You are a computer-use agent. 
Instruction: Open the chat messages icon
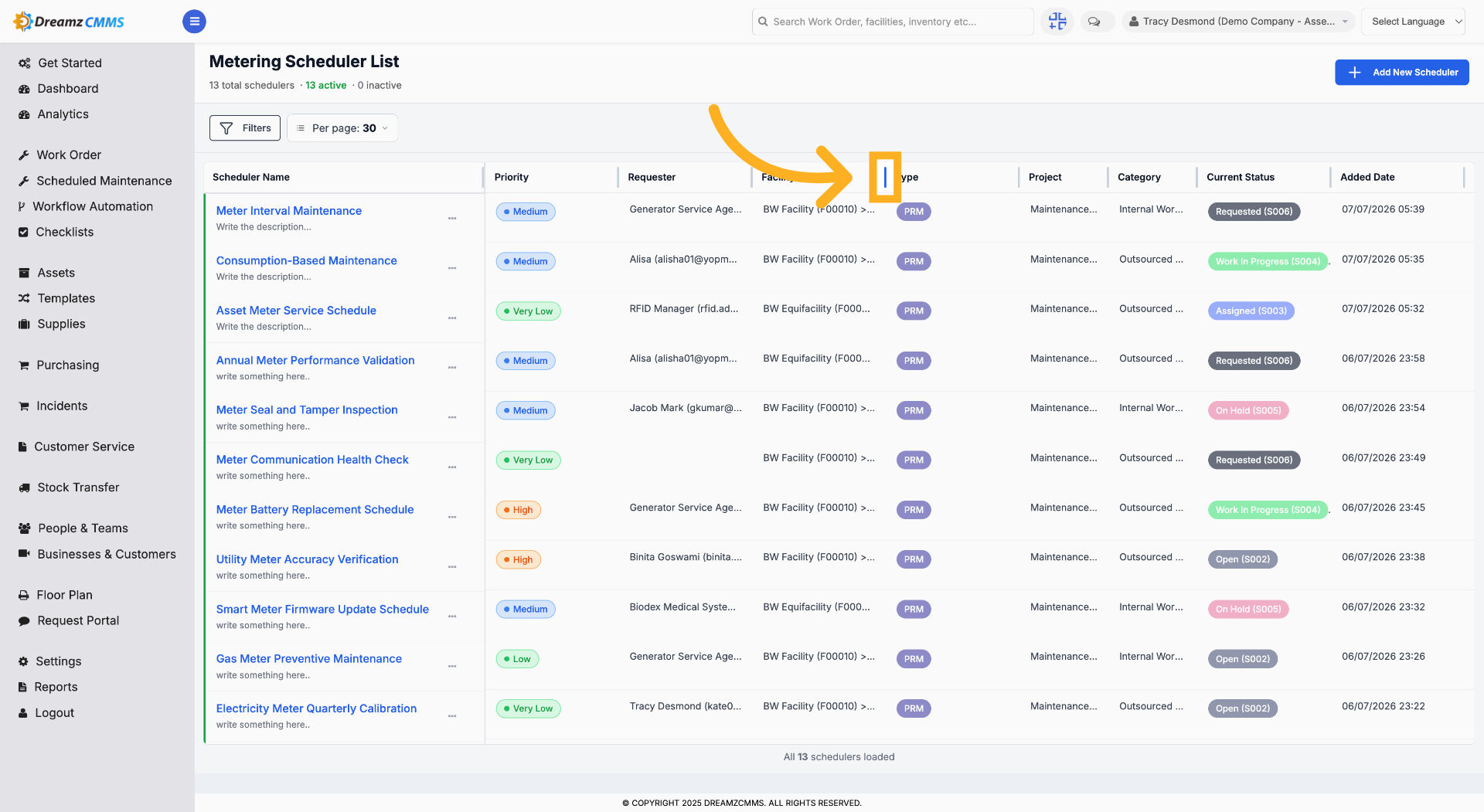(1094, 22)
